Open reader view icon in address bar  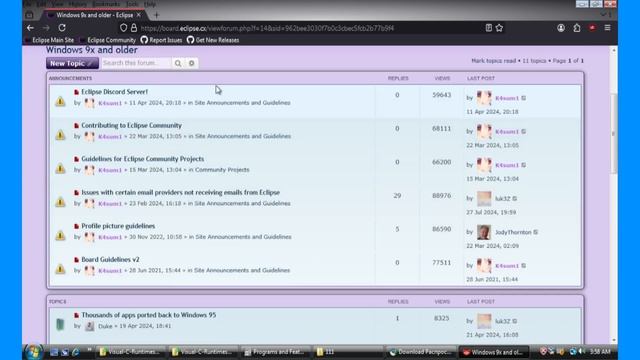pos(489,28)
